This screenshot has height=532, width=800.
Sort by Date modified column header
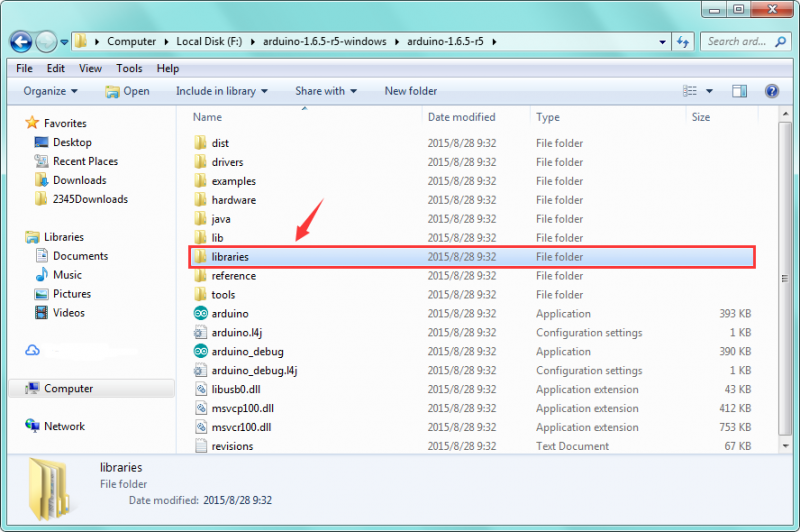click(461, 117)
